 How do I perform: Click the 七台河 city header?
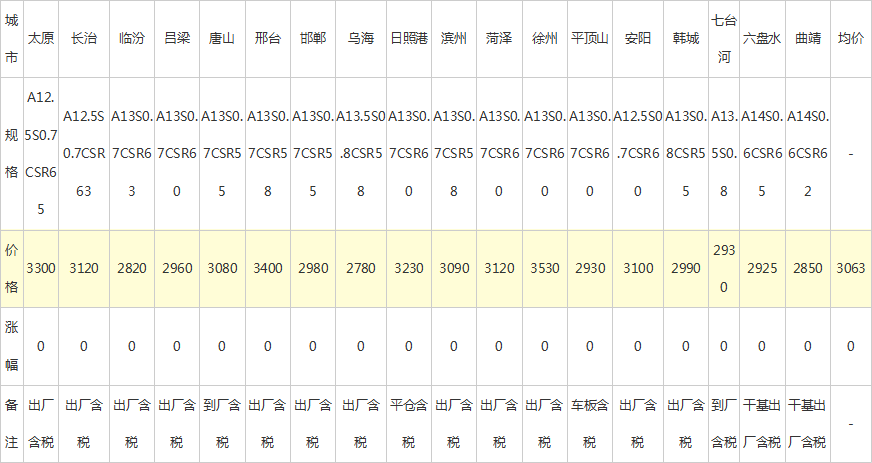point(722,39)
